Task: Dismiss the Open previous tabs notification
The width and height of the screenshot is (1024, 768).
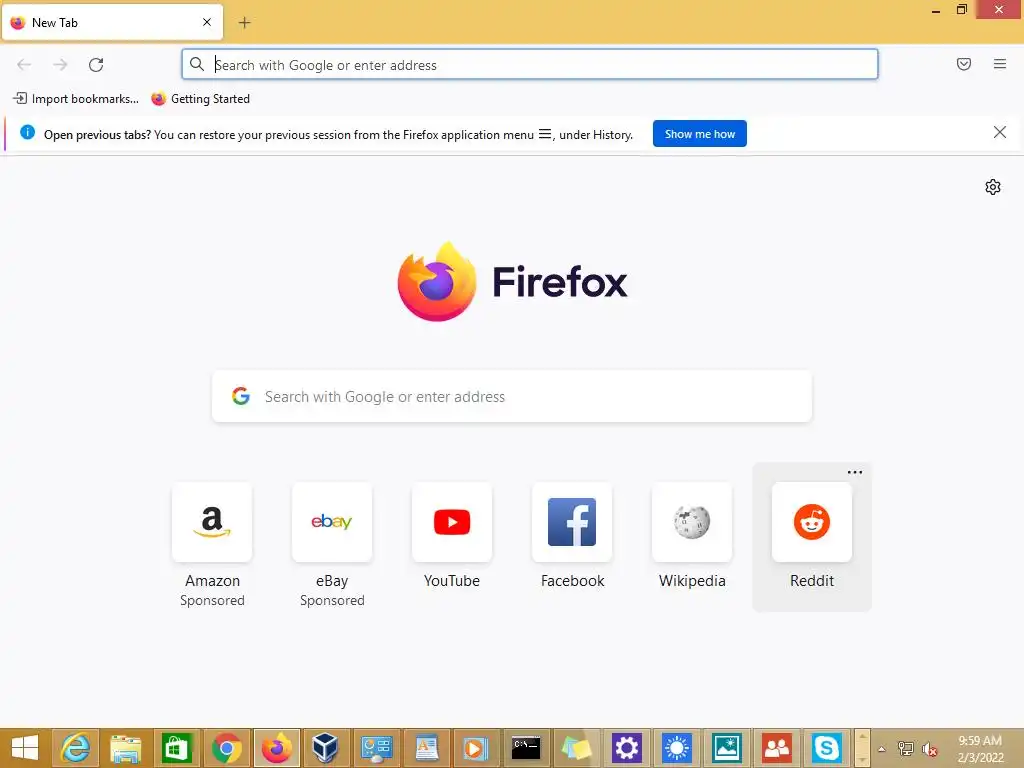Action: [999, 133]
